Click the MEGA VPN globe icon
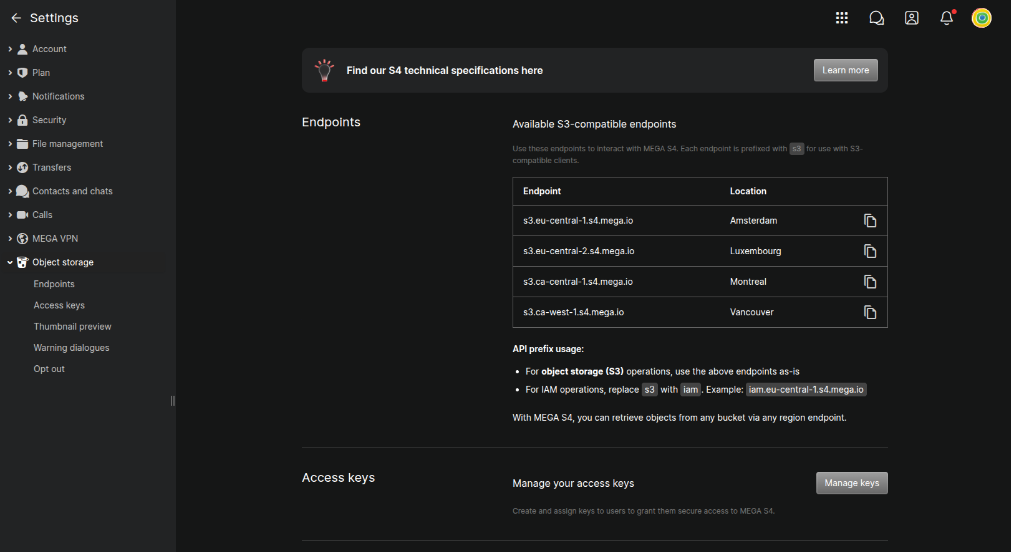This screenshot has height=552, width=1011. coord(23,239)
